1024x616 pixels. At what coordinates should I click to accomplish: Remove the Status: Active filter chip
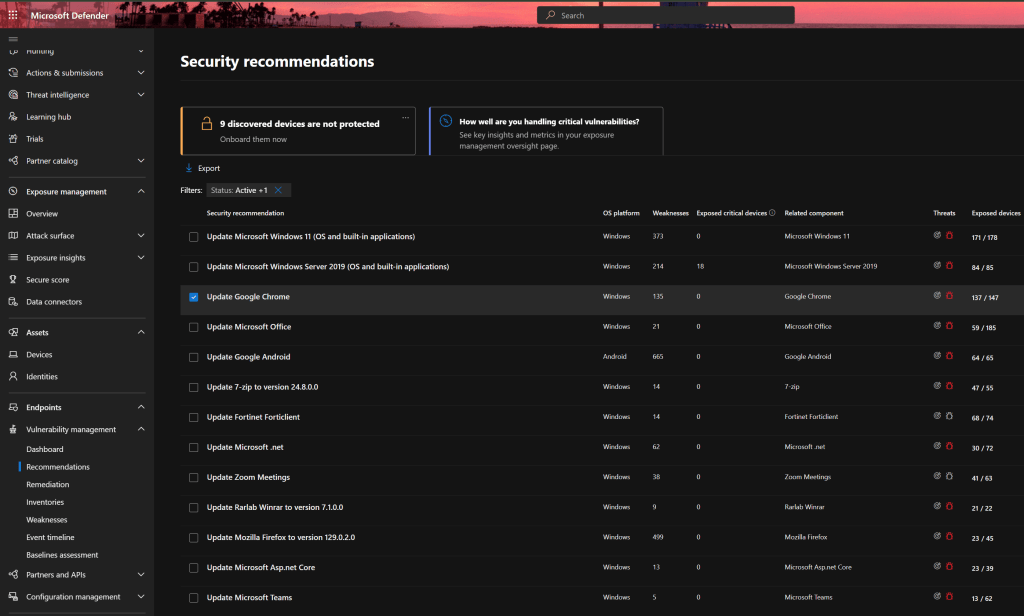[x=277, y=189]
